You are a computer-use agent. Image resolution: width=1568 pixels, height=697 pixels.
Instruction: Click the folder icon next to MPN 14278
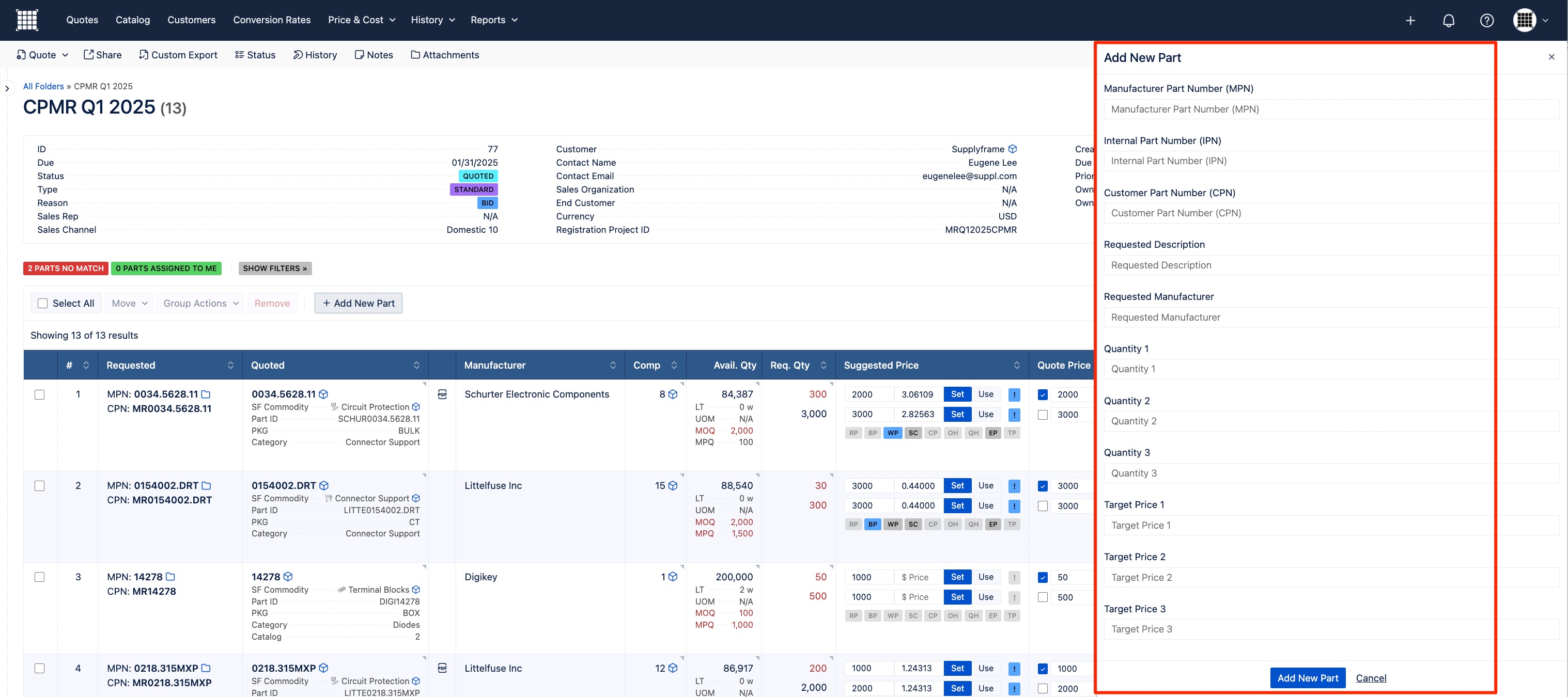[170, 577]
